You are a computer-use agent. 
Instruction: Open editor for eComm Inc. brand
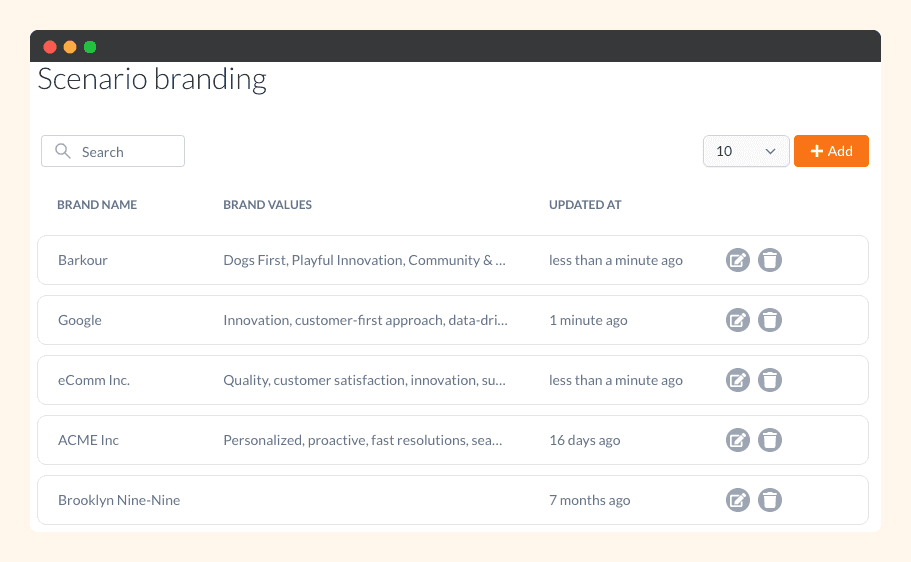737,380
